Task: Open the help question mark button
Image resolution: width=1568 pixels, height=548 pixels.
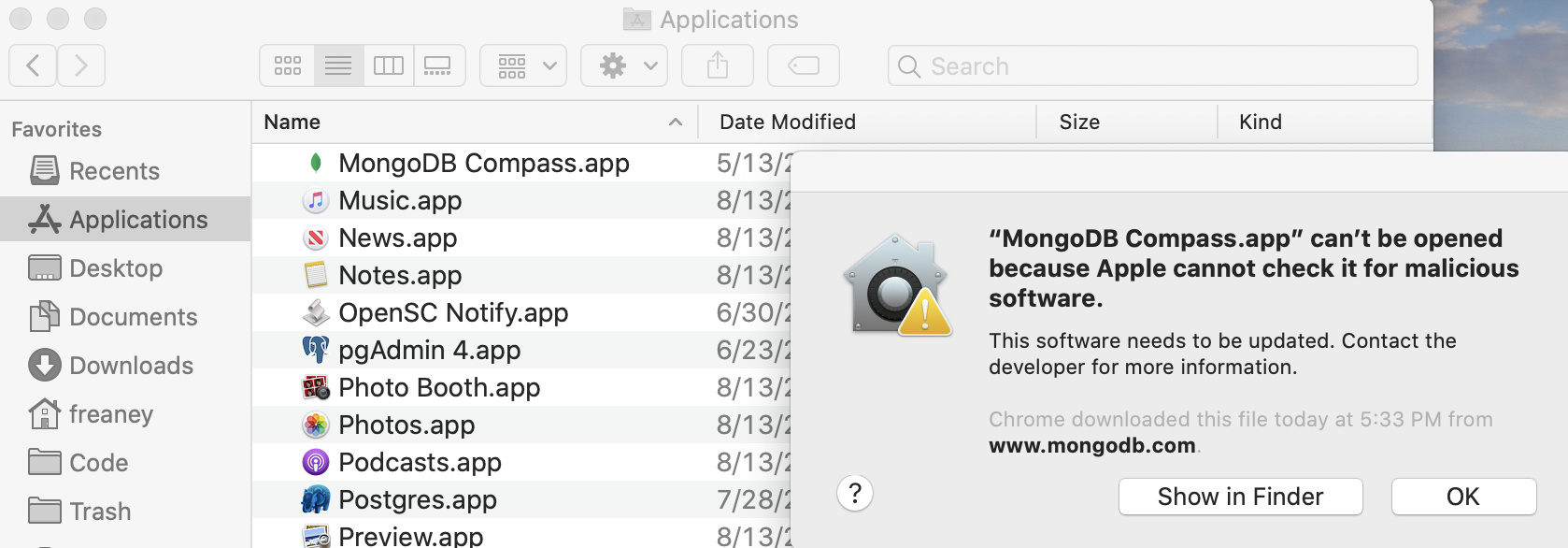Action: coord(855,493)
